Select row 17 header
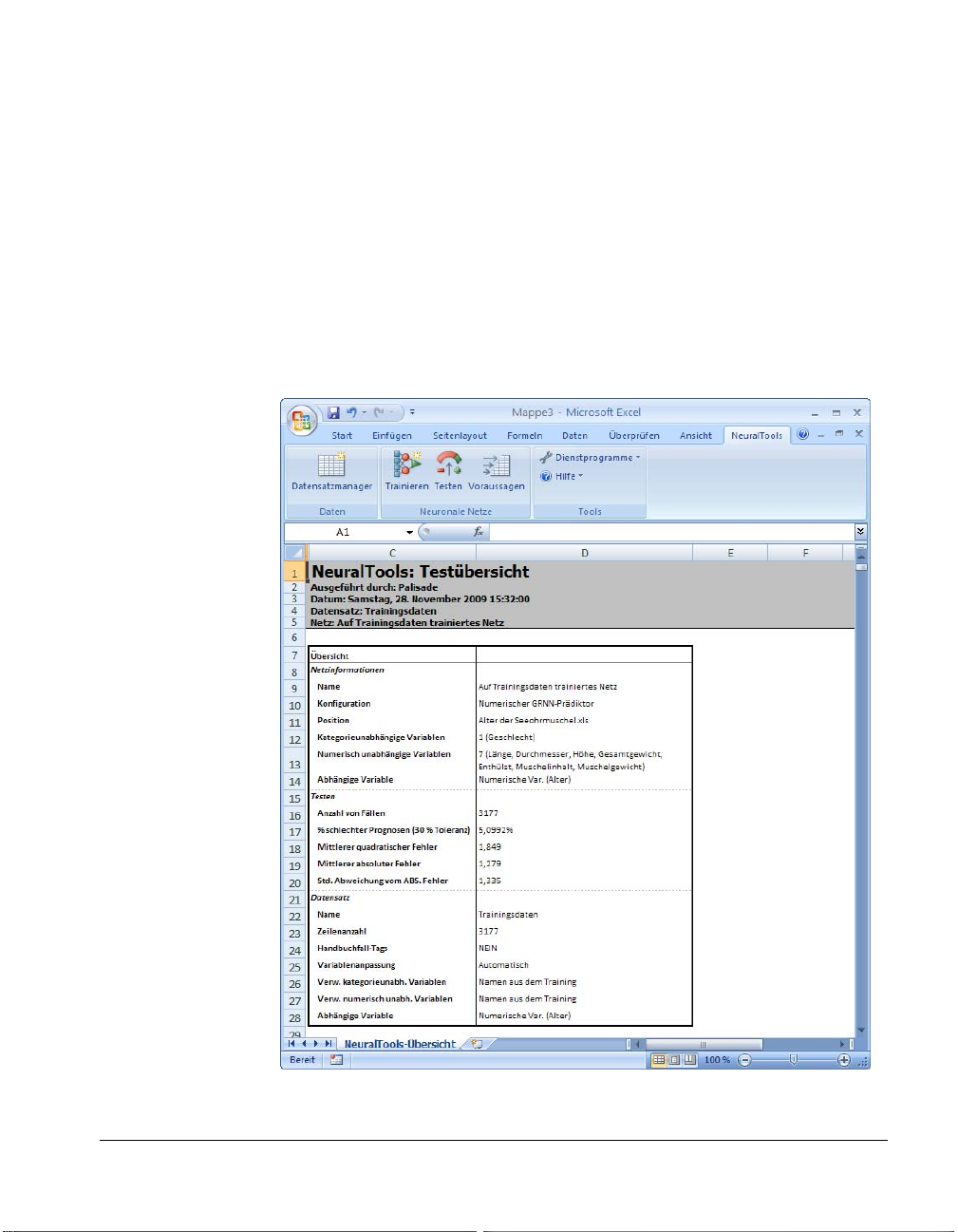 (294, 832)
